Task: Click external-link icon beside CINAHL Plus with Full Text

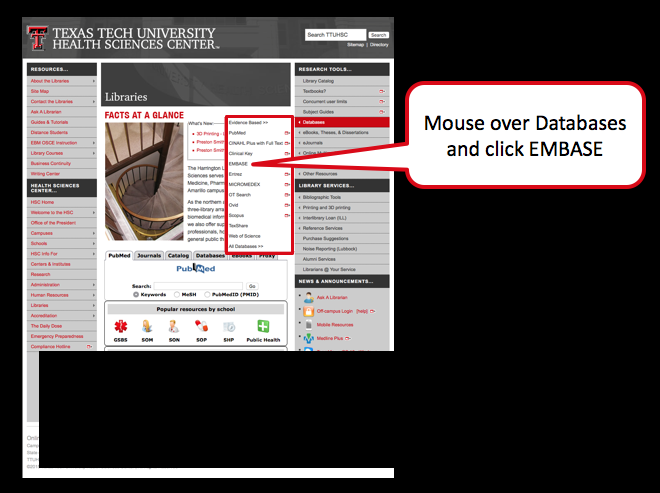Action: click(287, 143)
